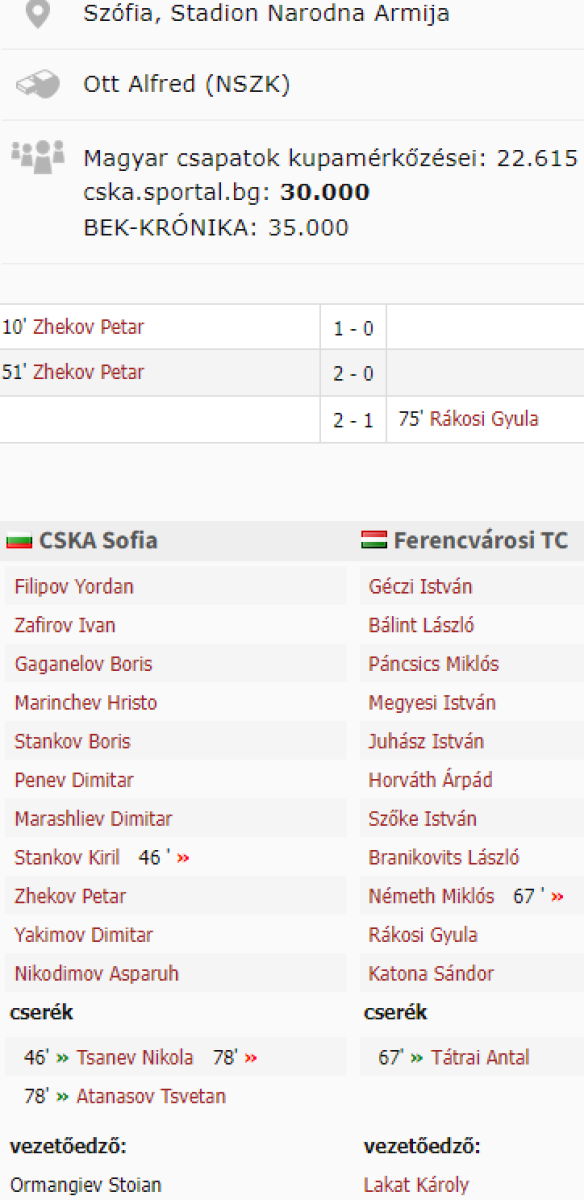The image size is (584, 1200).
Task: Click the location pin icon
Action: pos(37,14)
